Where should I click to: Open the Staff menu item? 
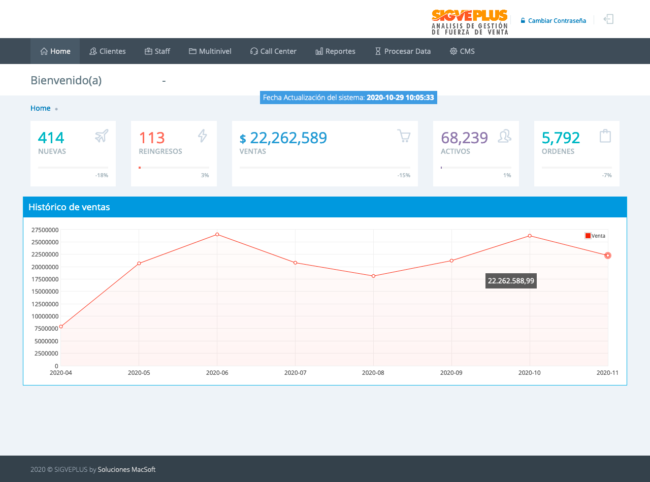point(157,51)
